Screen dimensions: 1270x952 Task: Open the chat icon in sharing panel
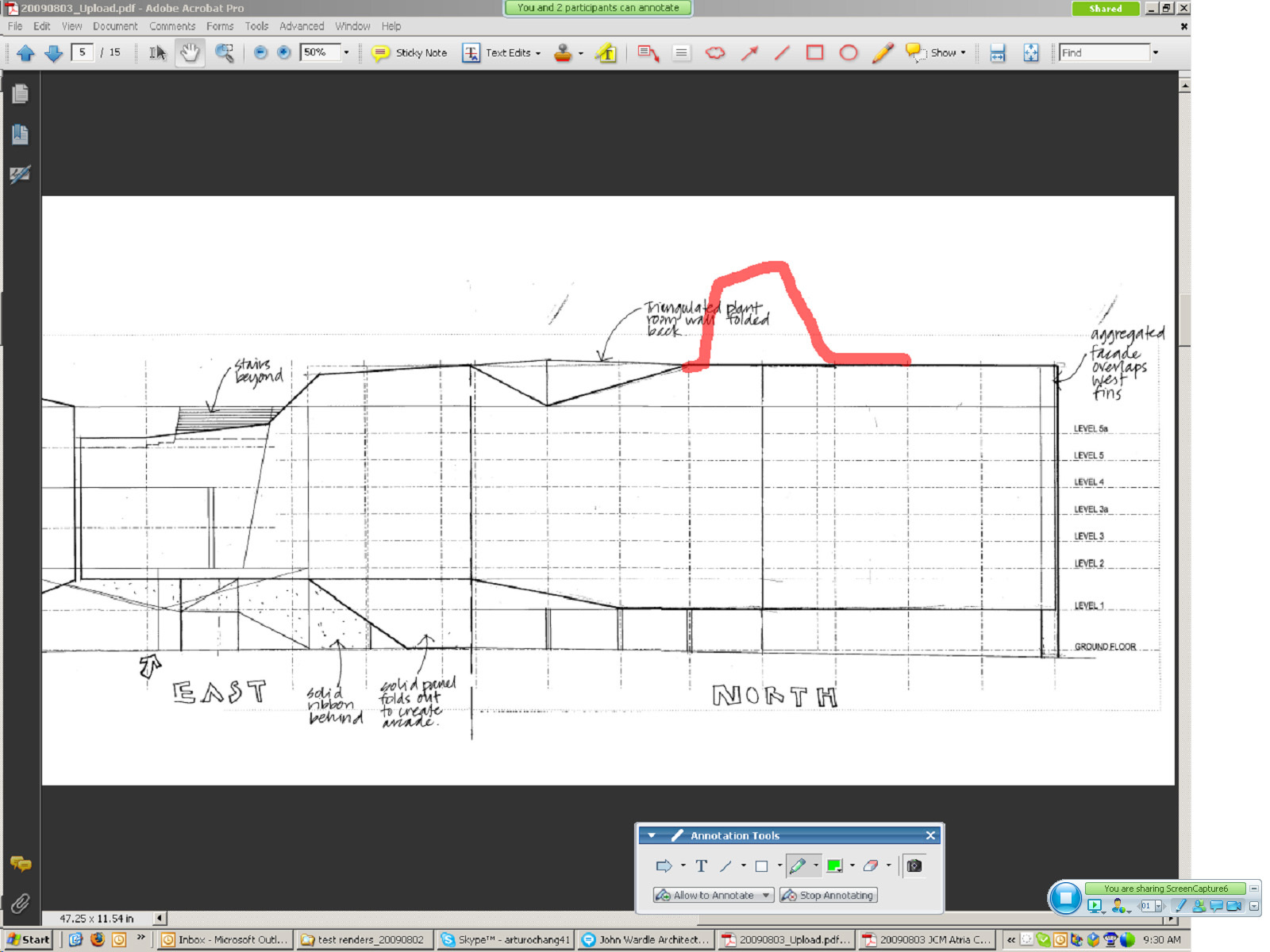coord(1216,906)
